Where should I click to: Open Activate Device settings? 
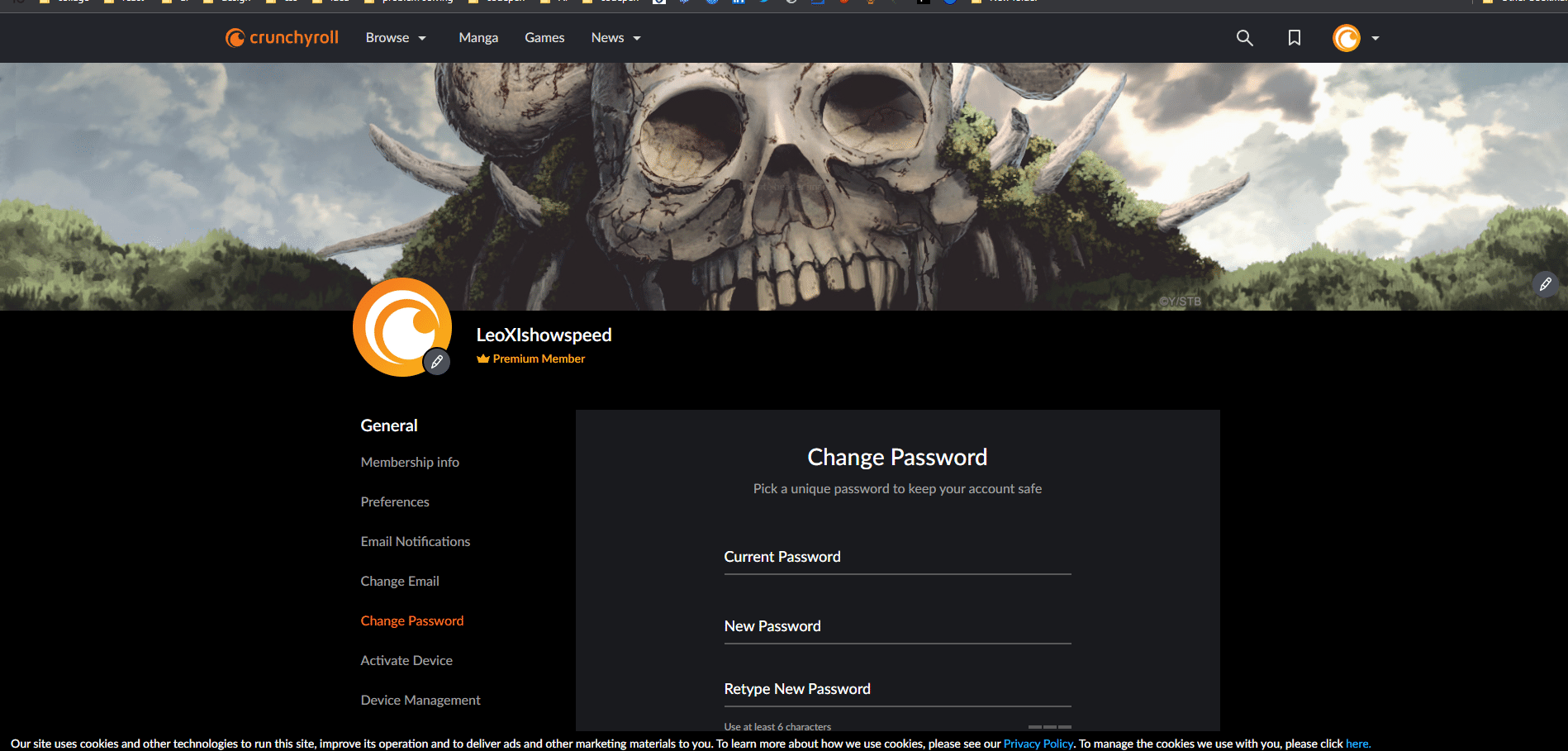(406, 660)
